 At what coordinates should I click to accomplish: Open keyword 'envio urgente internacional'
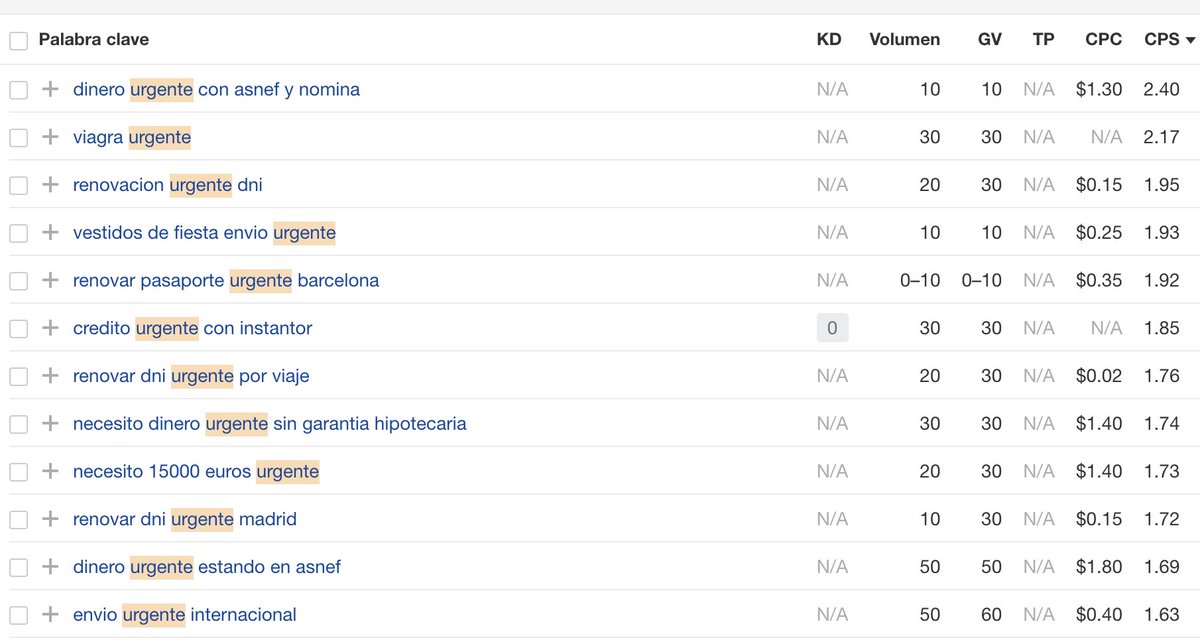pos(185,615)
